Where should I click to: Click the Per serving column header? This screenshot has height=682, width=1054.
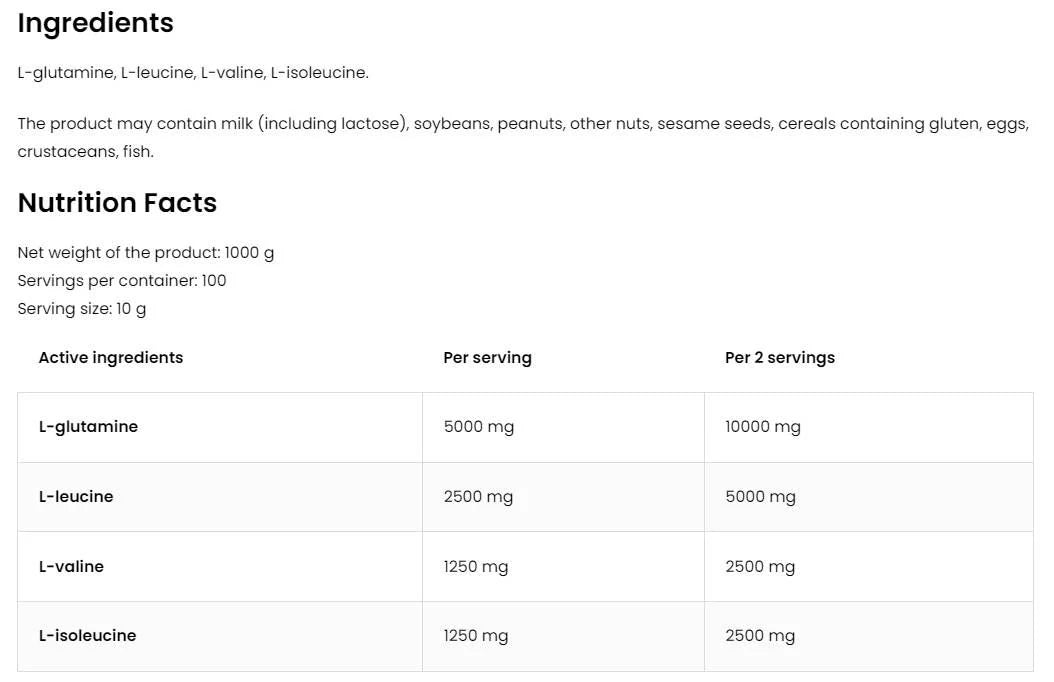[487, 357]
